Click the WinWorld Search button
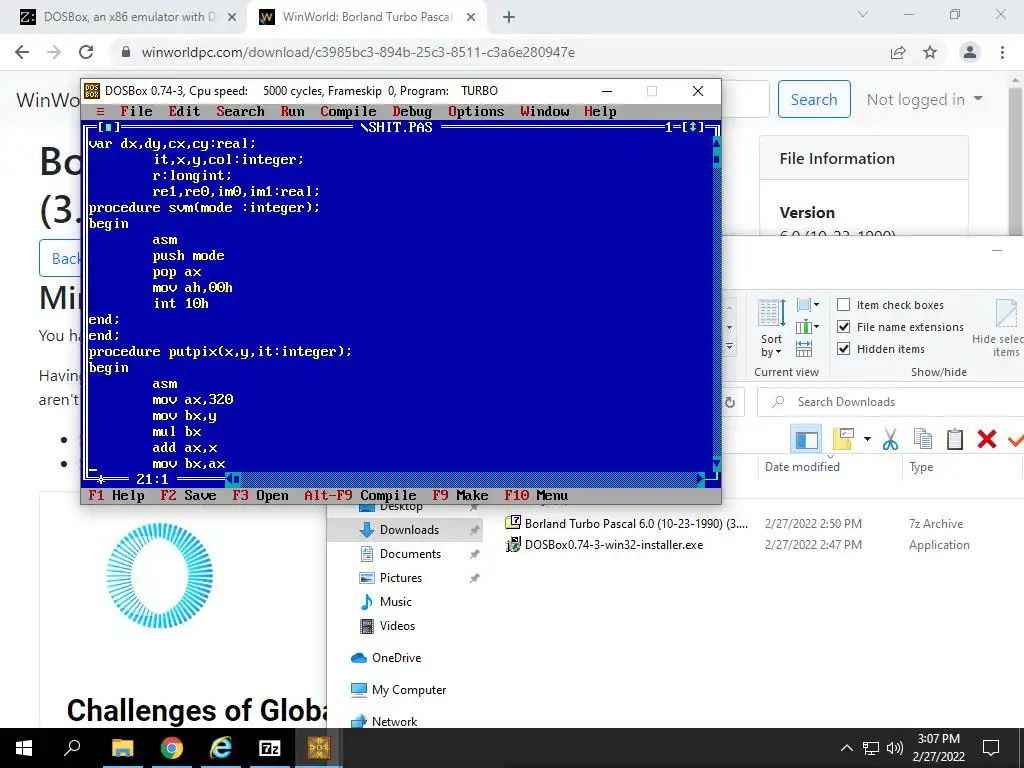 pyautogui.click(x=814, y=99)
